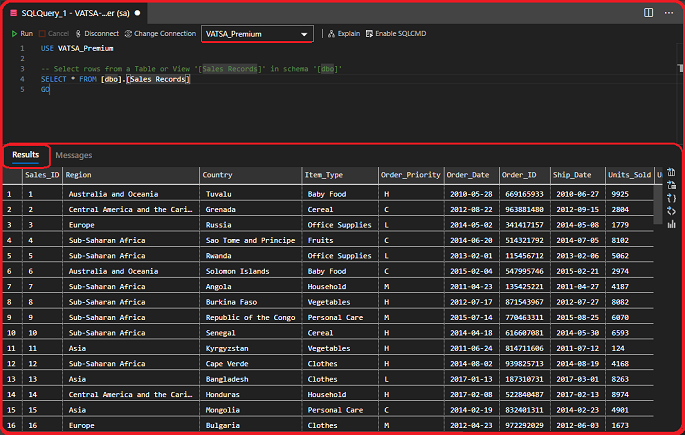The image size is (685, 435).
Task: Select the Sales_ID column header
Action: pos(42,175)
